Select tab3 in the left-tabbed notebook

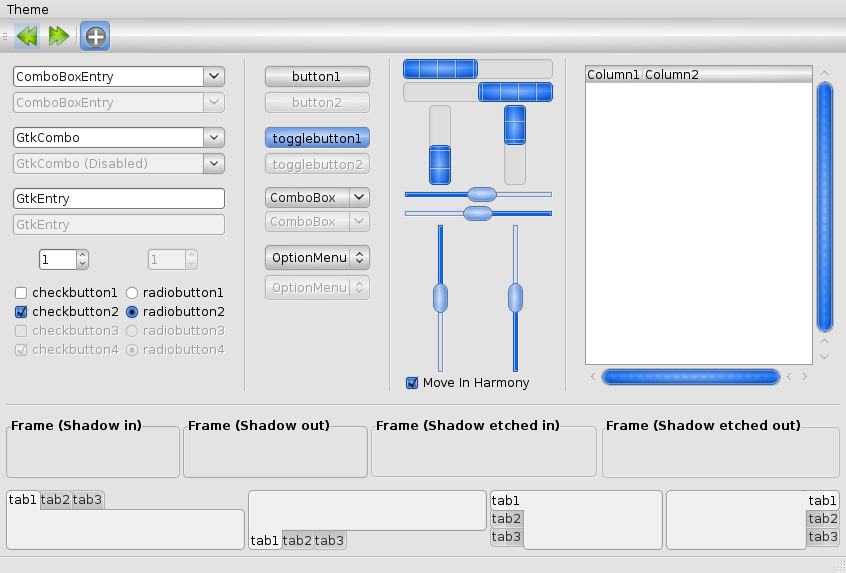(506, 537)
